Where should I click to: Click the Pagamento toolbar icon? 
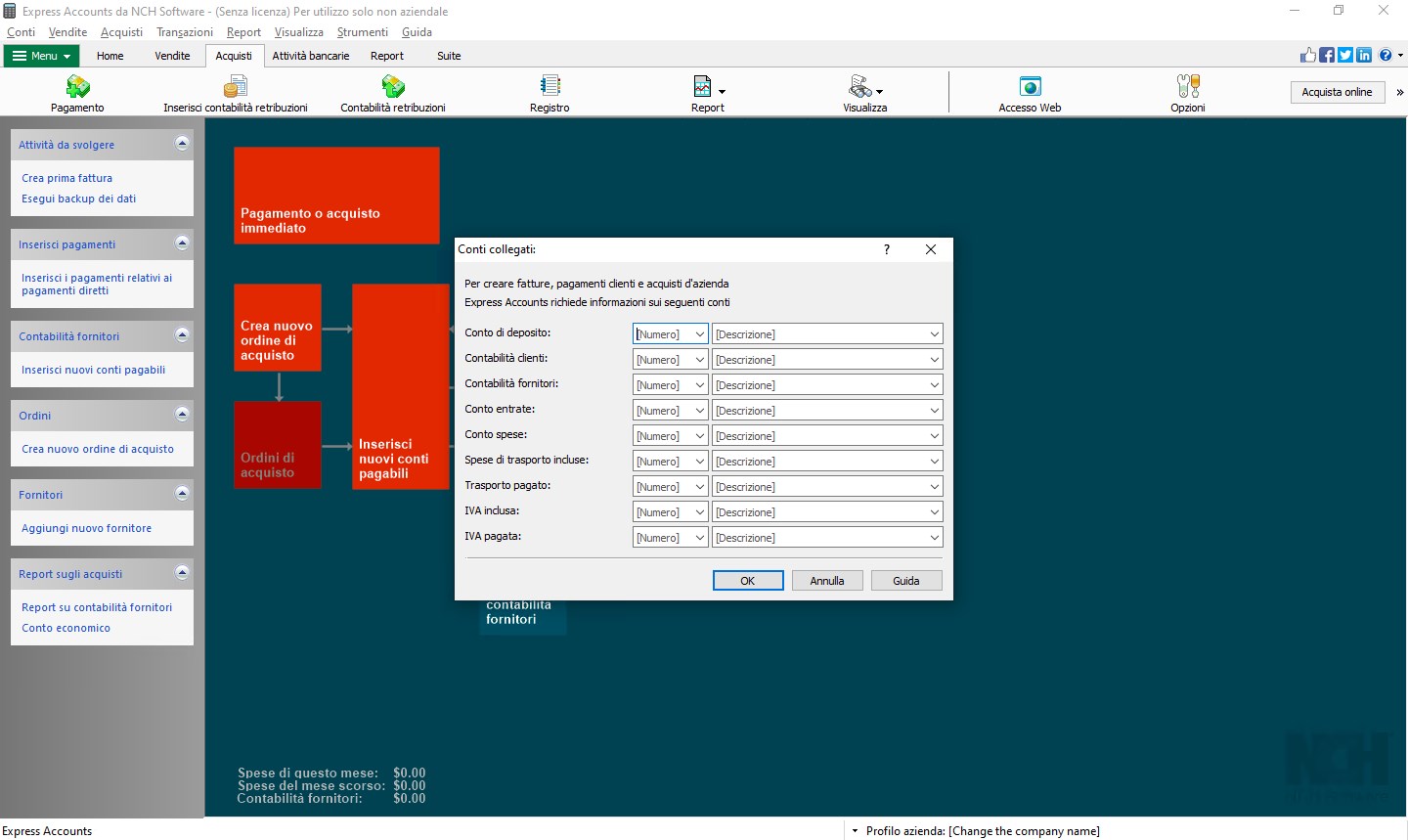[x=77, y=93]
